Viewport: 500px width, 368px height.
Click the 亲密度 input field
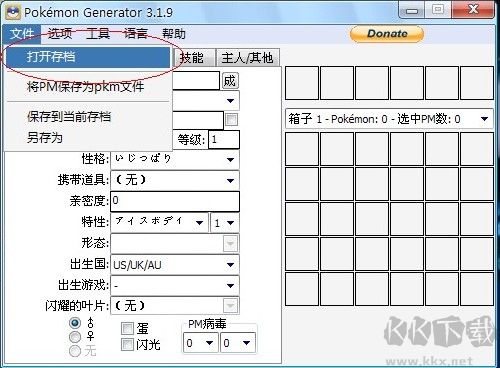[175, 201]
